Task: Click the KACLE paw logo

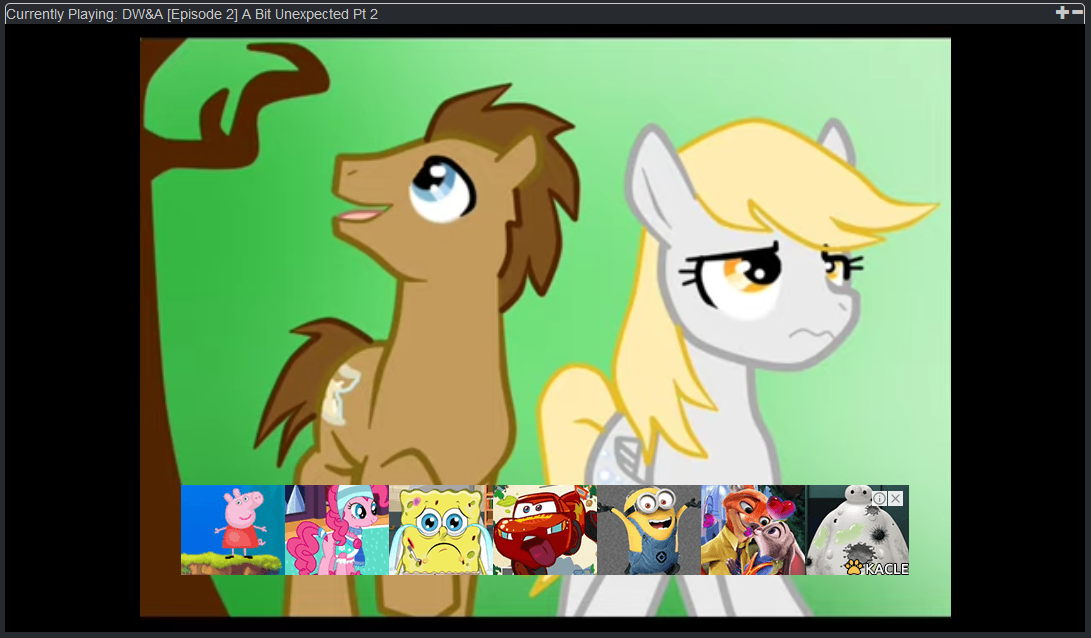Action: point(854,567)
